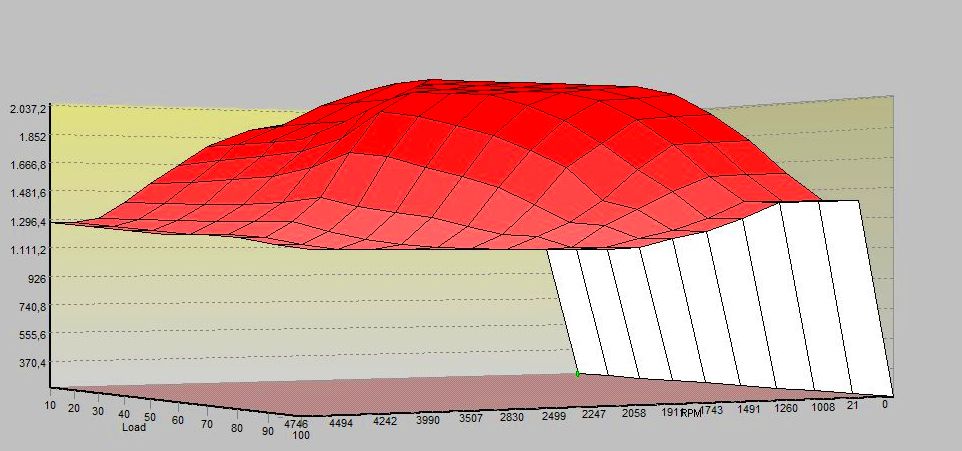Click the 60 tick on Load axis
Image resolution: width=962 pixels, height=451 pixels.
click(x=177, y=421)
